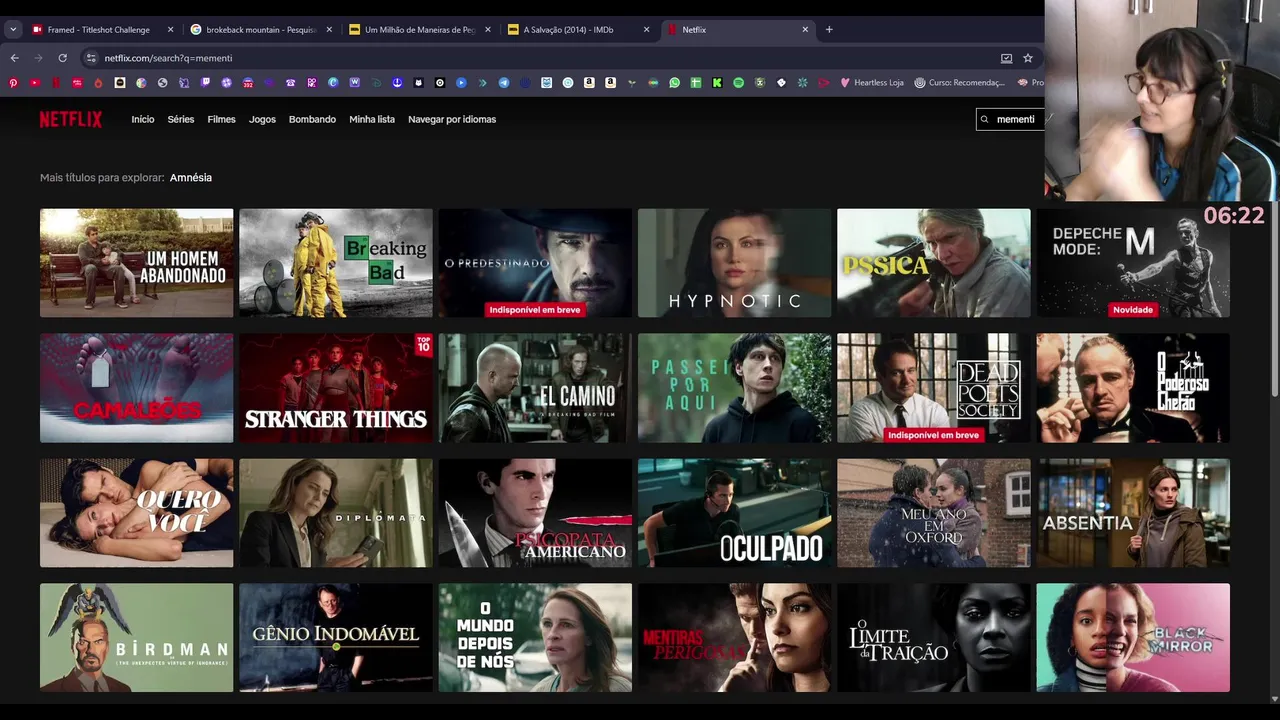
Task: Open Curso: Recomendaç... bookmark
Action: [x=960, y=83]
